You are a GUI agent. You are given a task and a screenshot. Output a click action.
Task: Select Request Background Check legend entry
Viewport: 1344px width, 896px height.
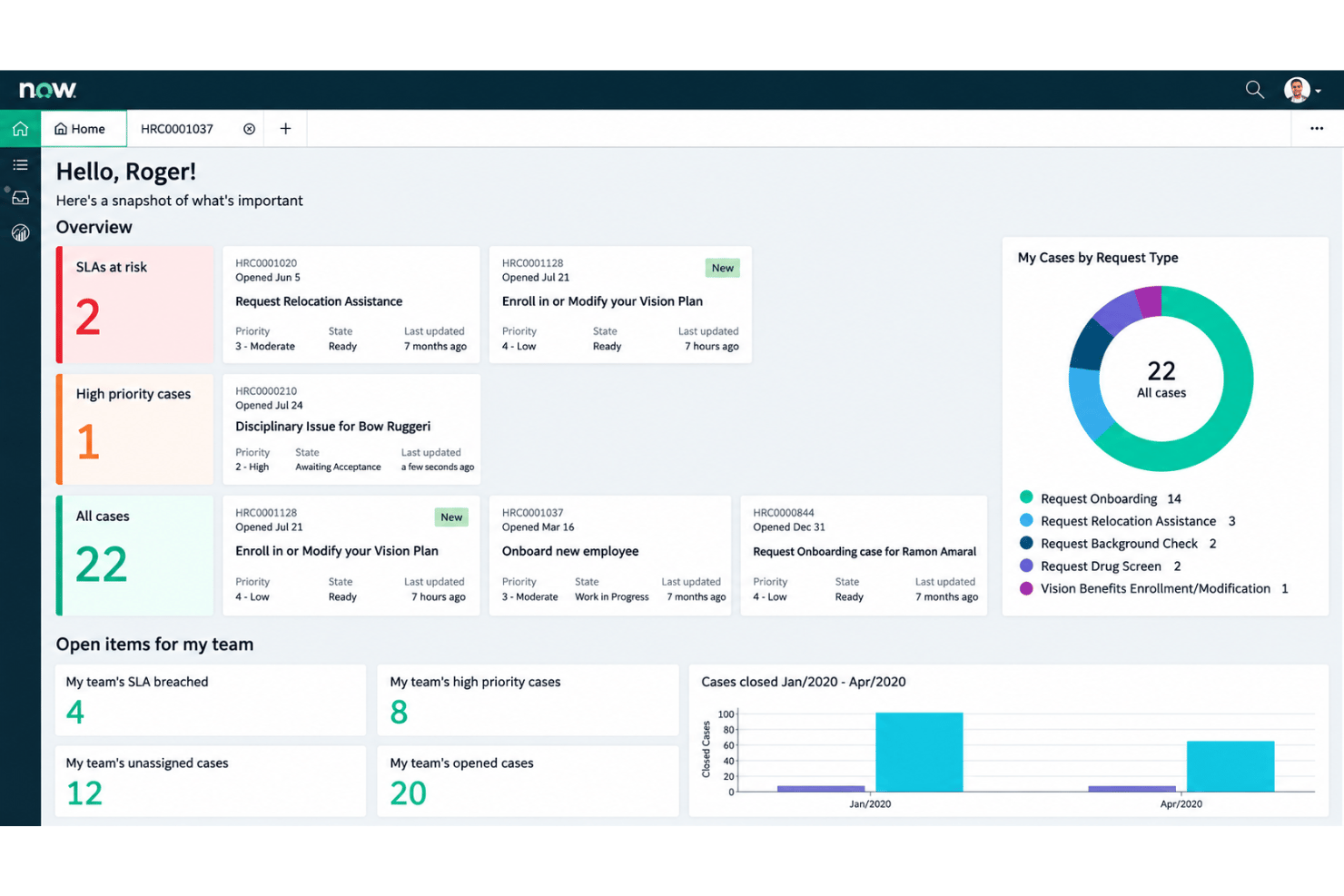coord(1118,543)
